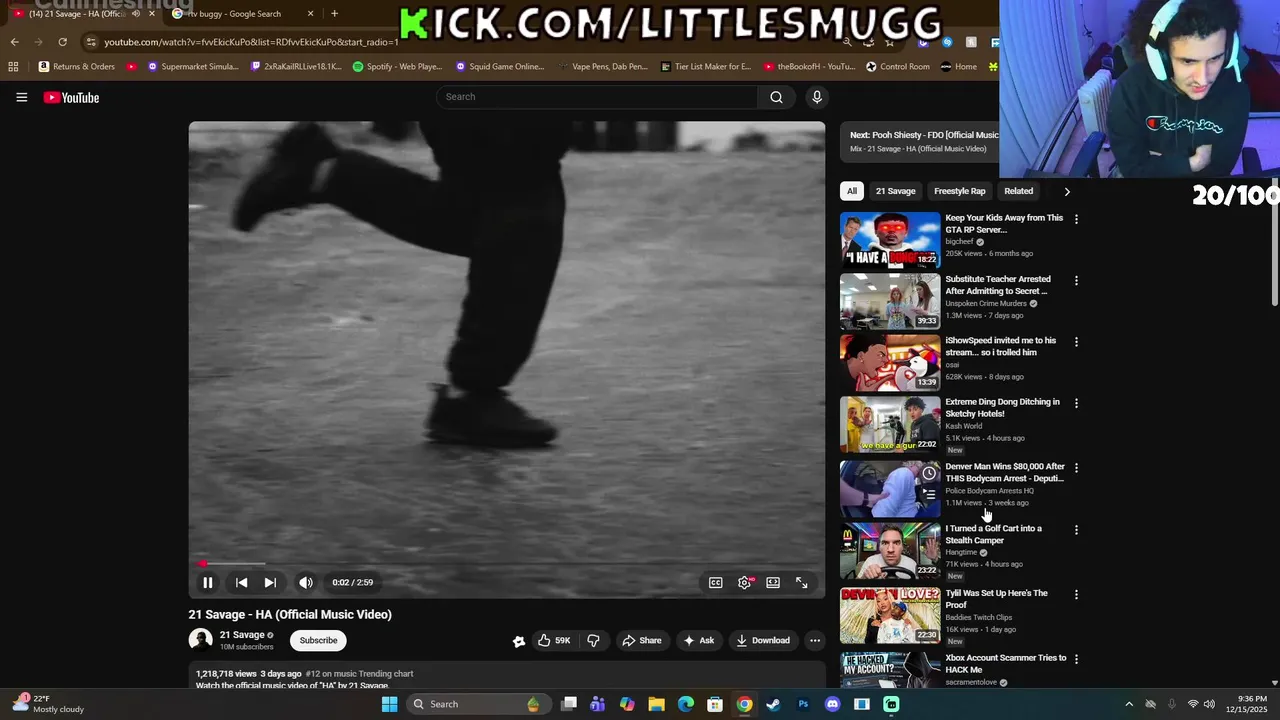Select the Related filter chip
1280x720 pixels.
1018,191
